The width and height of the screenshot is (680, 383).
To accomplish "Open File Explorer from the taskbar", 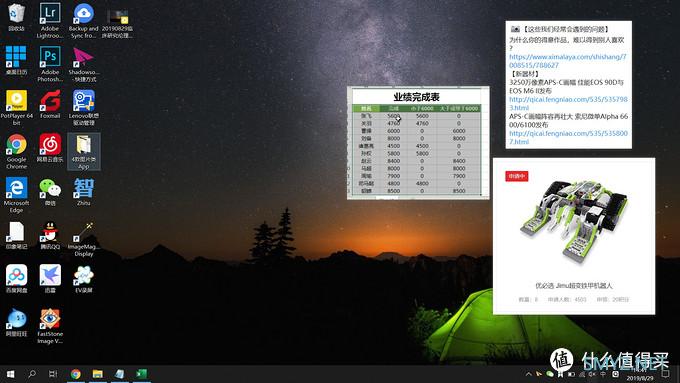I will (x=98, y=374).
